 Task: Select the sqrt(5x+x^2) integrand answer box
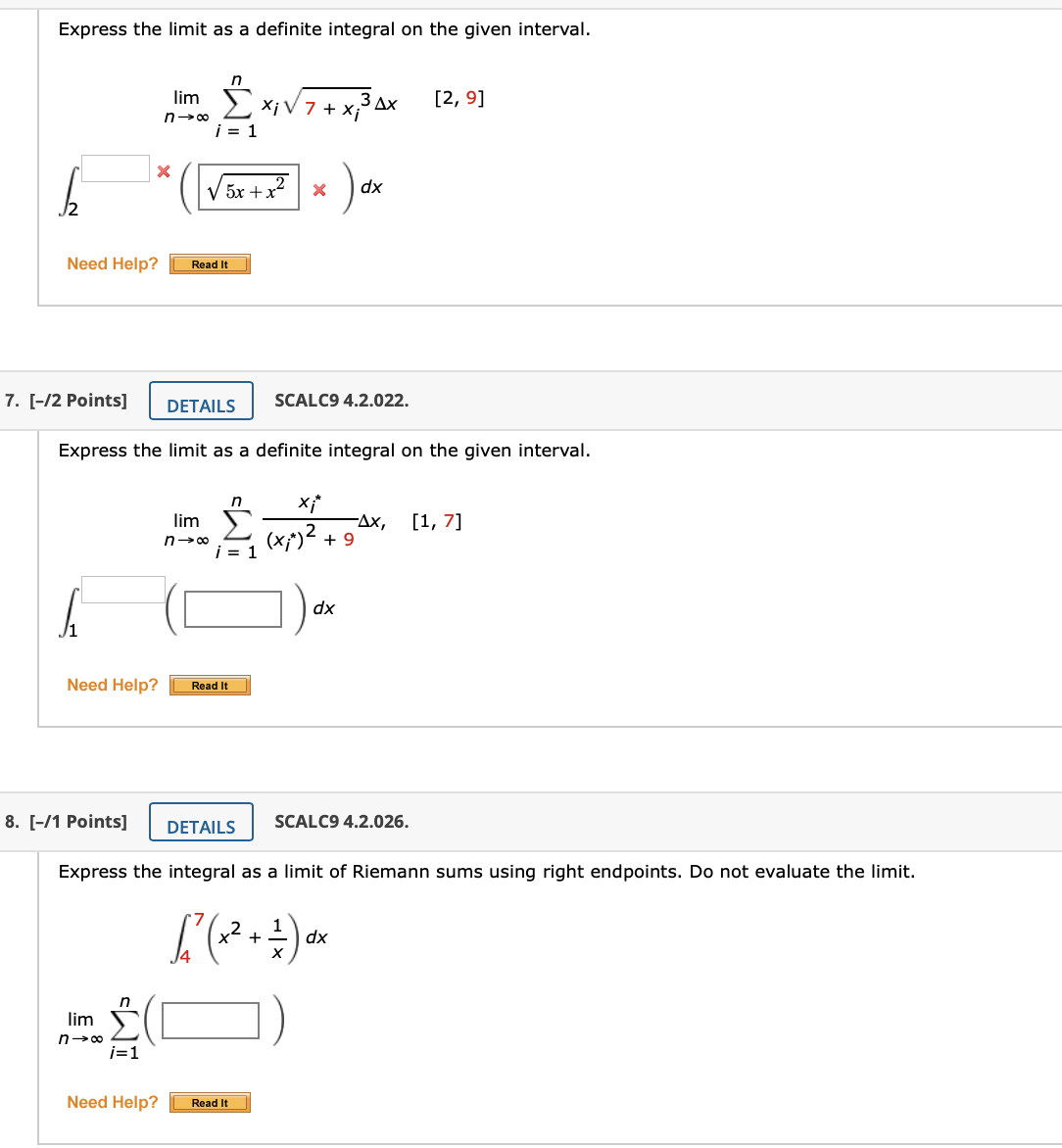coord(249,190)
